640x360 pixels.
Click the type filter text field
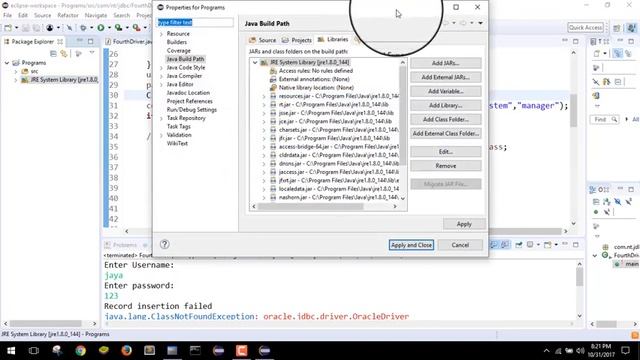[x=196, y=22]
